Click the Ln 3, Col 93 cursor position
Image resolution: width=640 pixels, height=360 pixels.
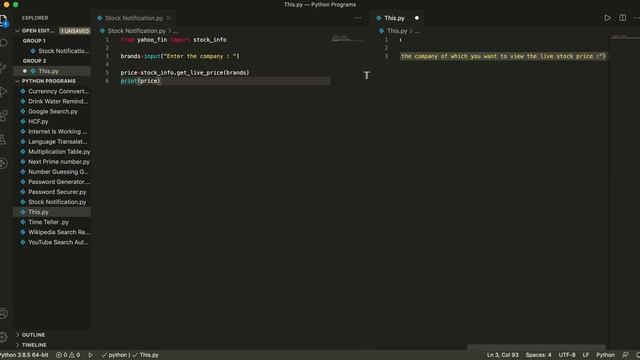click(x=502, y=355)
